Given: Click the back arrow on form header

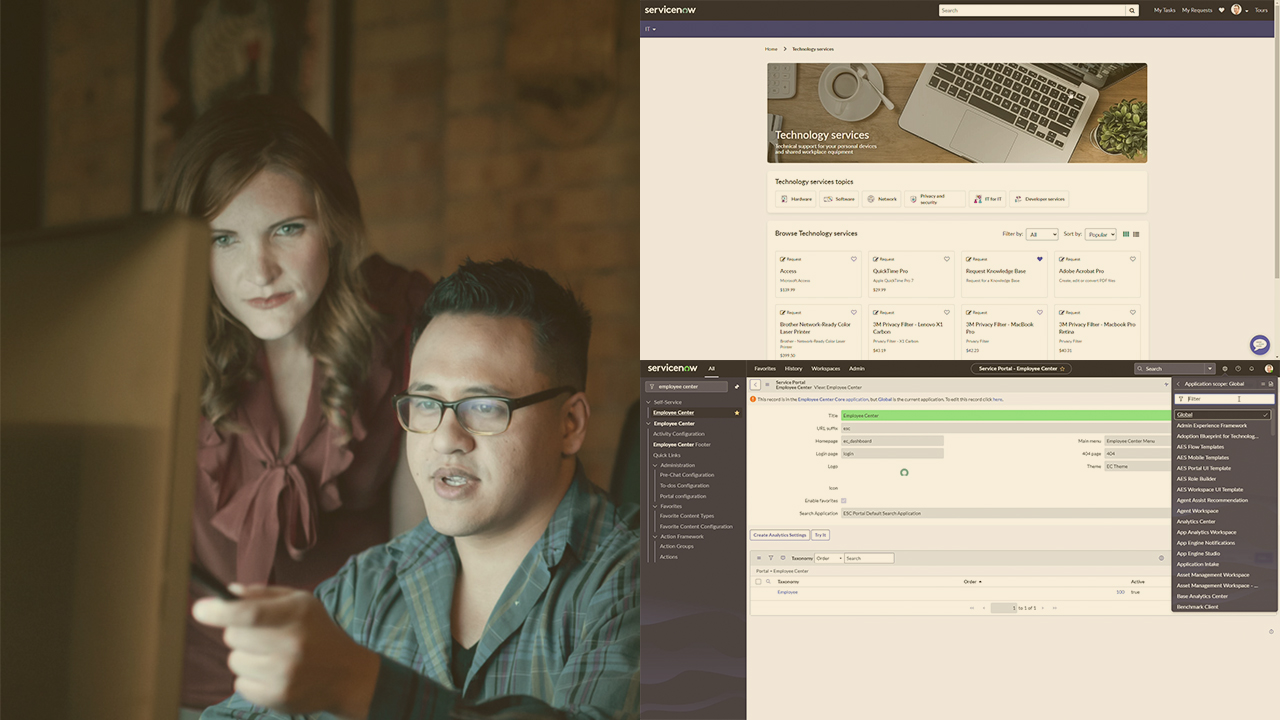Looking at the screenshot, I should pos(755,384).
